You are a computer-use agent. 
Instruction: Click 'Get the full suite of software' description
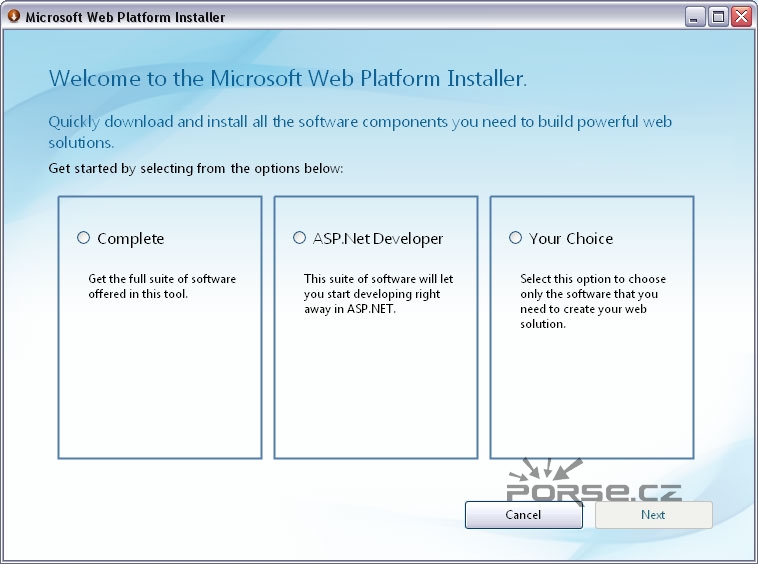pyautogui.click(x=162, y=286)
